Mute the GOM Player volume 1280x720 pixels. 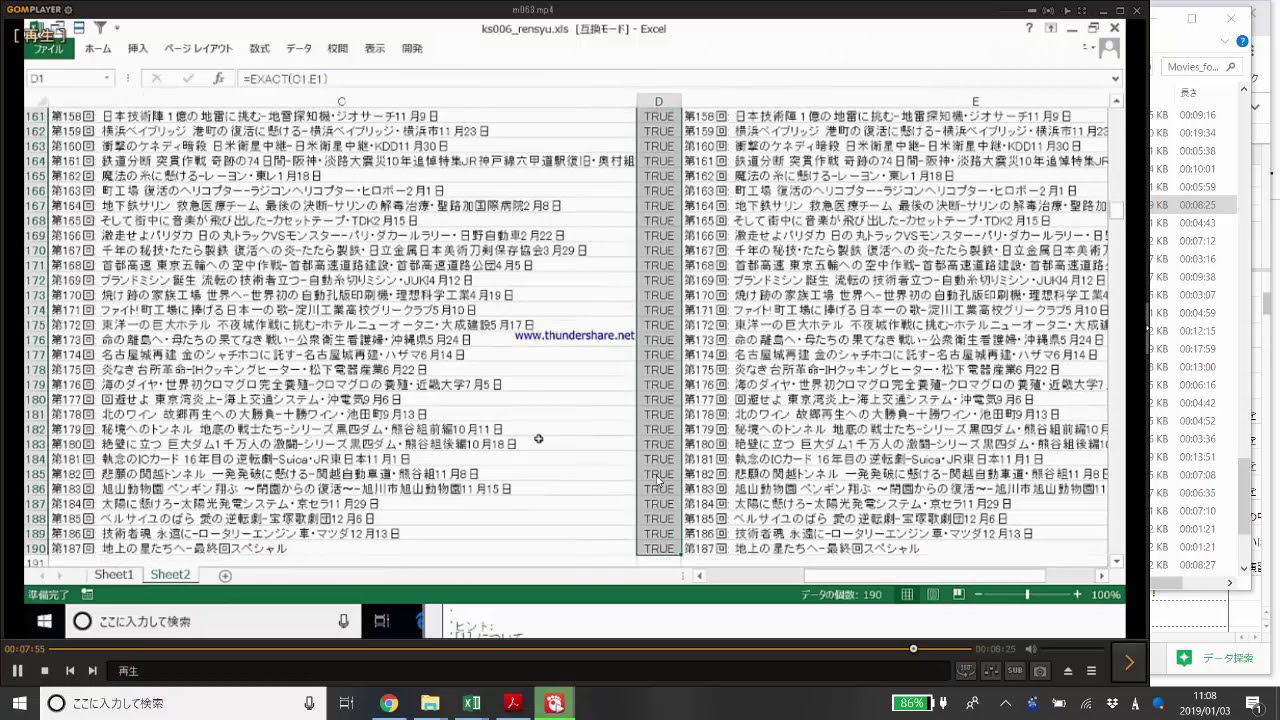pos(1031,649)
